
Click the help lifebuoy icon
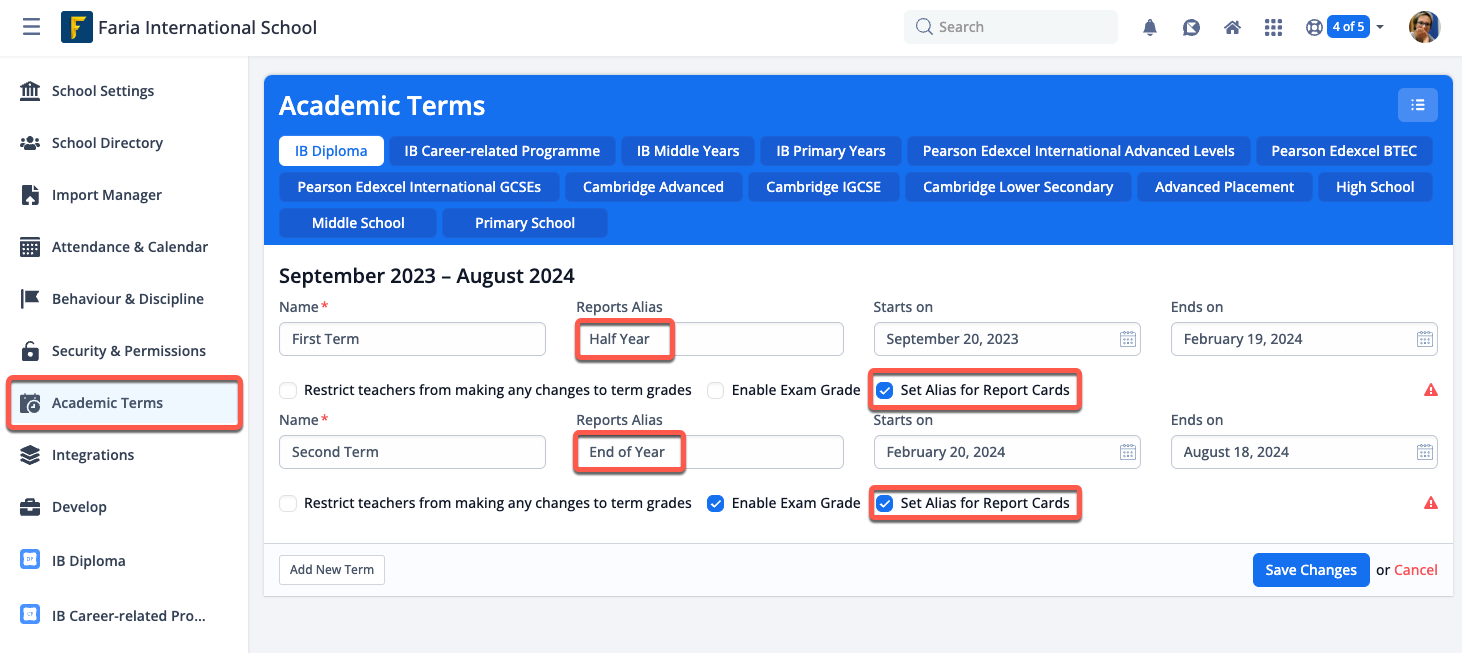click(x=1314, y=28)
